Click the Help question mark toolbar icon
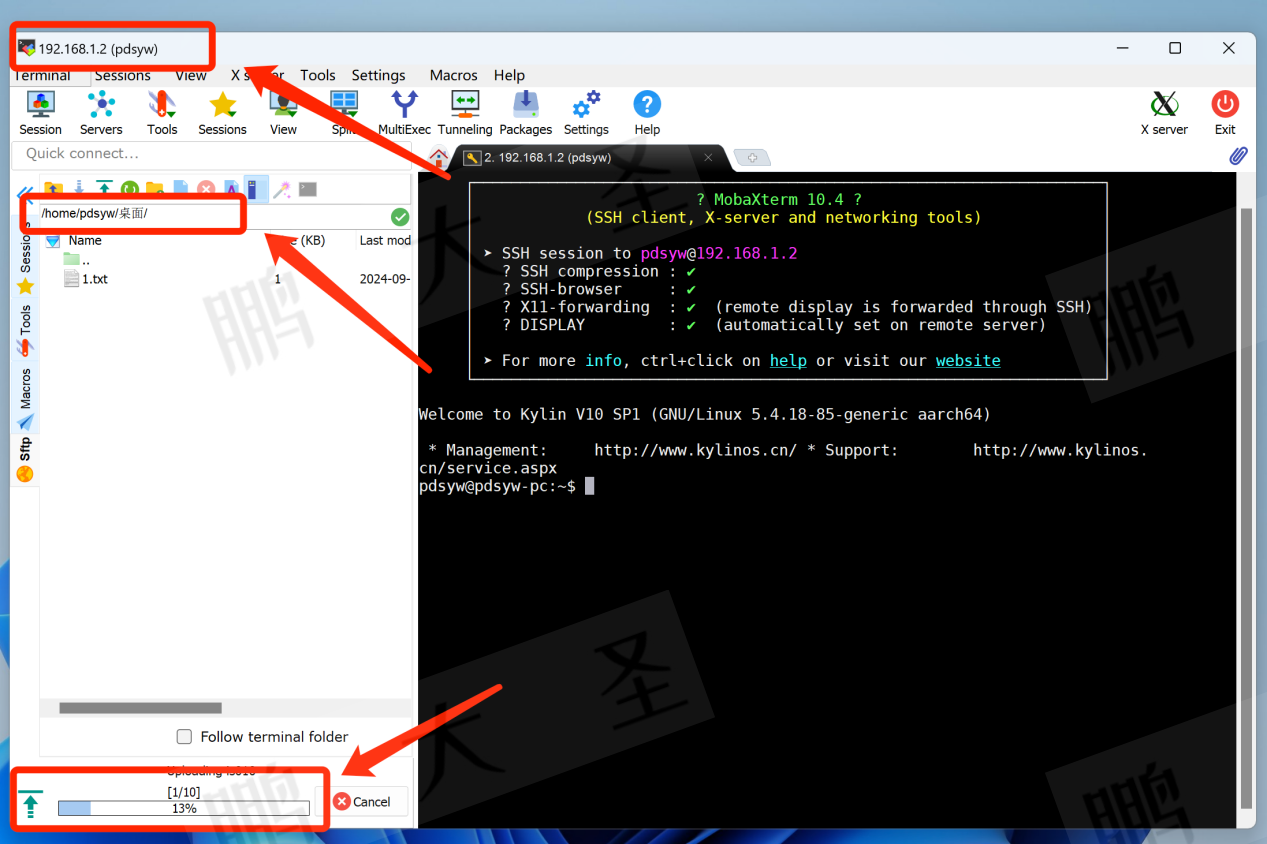This screenshot has width=1267, height=844. click(x=647, y=112)
